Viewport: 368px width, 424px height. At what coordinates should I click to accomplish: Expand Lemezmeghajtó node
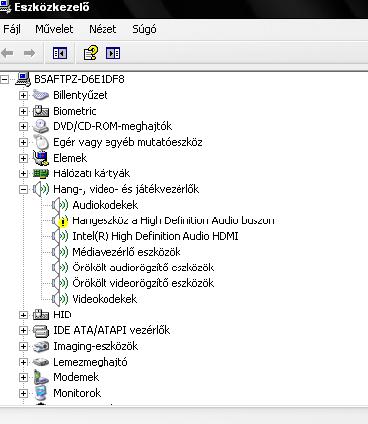(x=23, y=362)
